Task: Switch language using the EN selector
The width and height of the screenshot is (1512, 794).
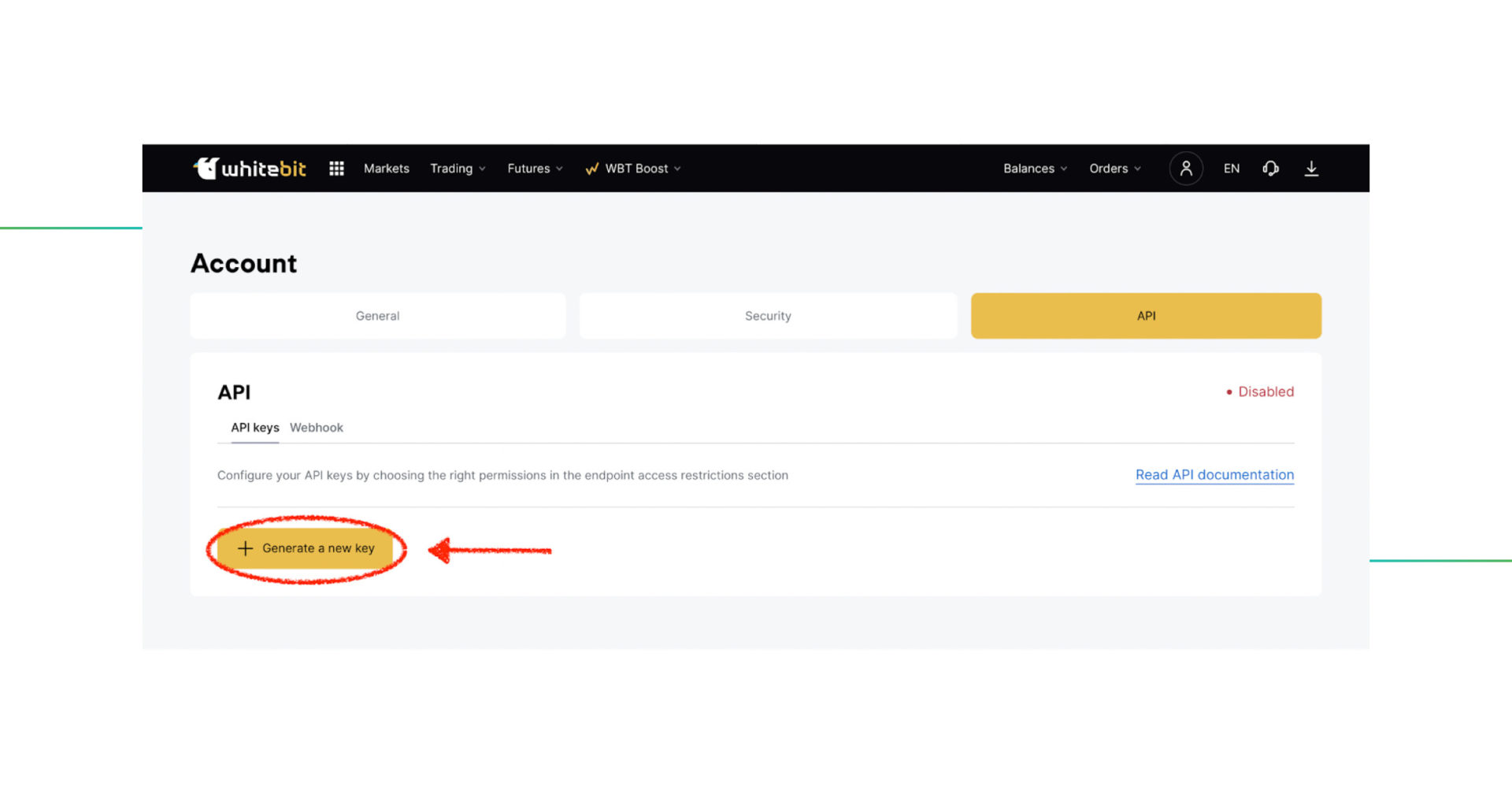Action: [1231, 169]
